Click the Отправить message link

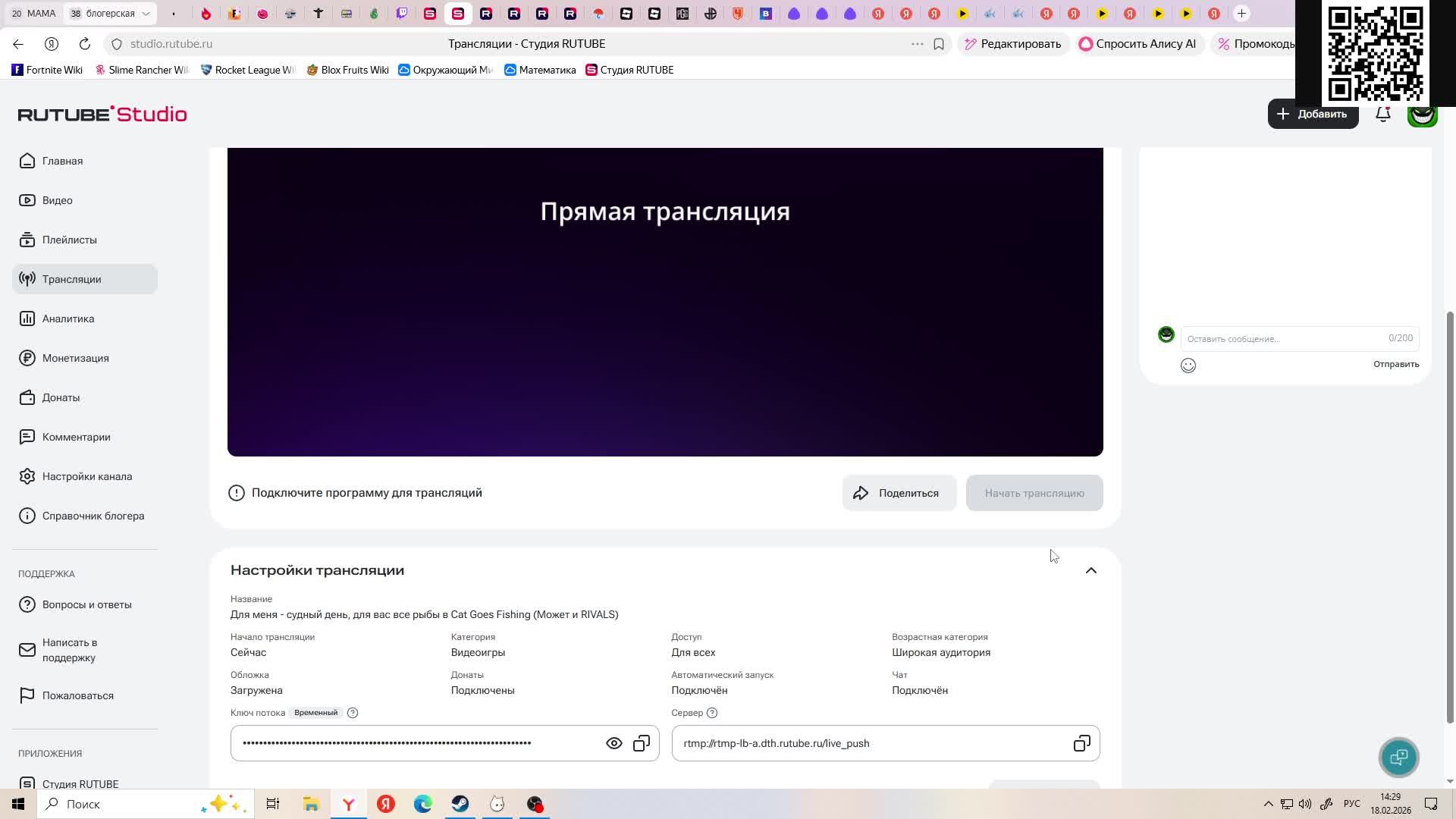click(1395, 364)
